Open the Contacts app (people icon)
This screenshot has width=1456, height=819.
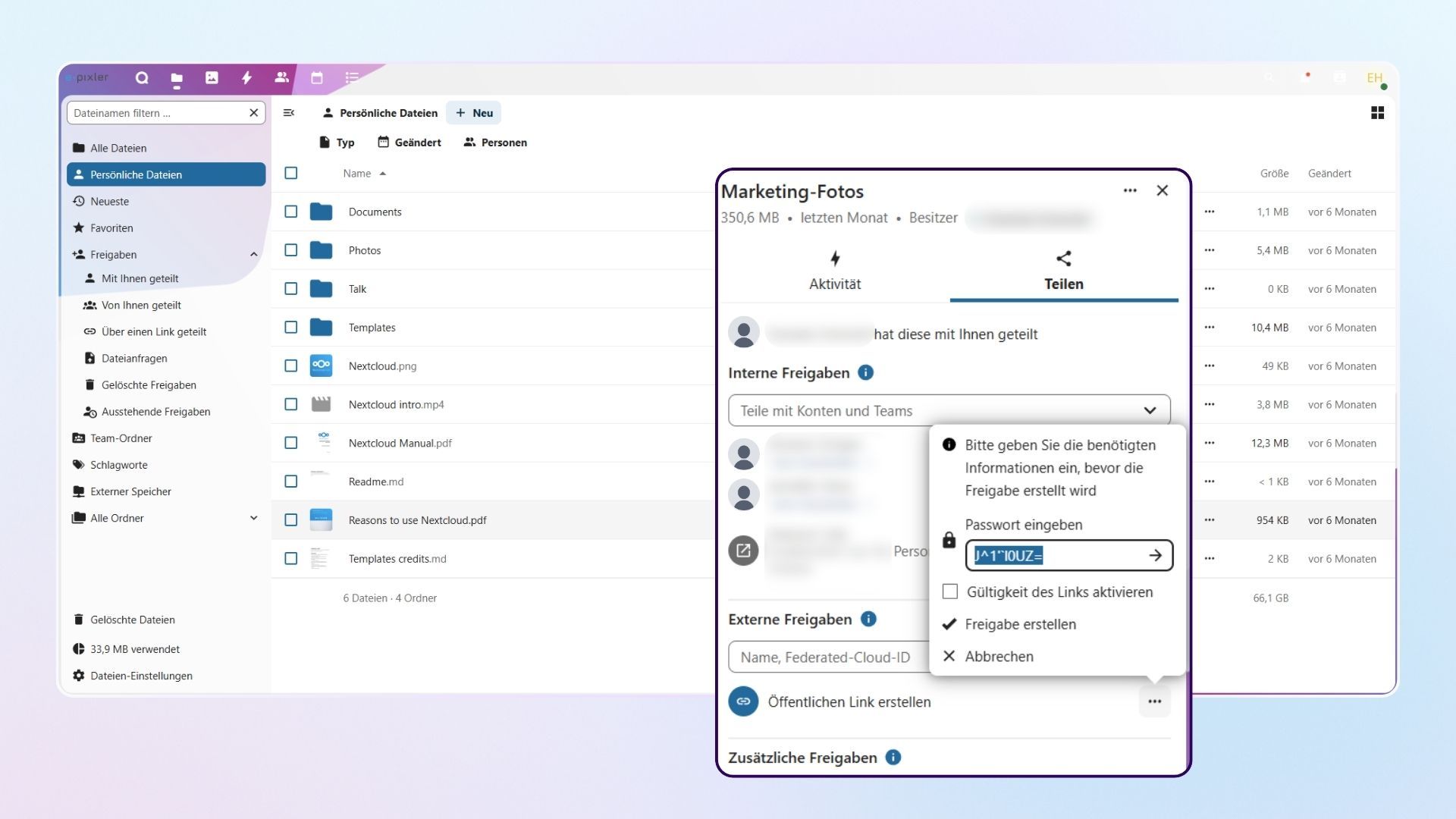click(x=281, y=77)
